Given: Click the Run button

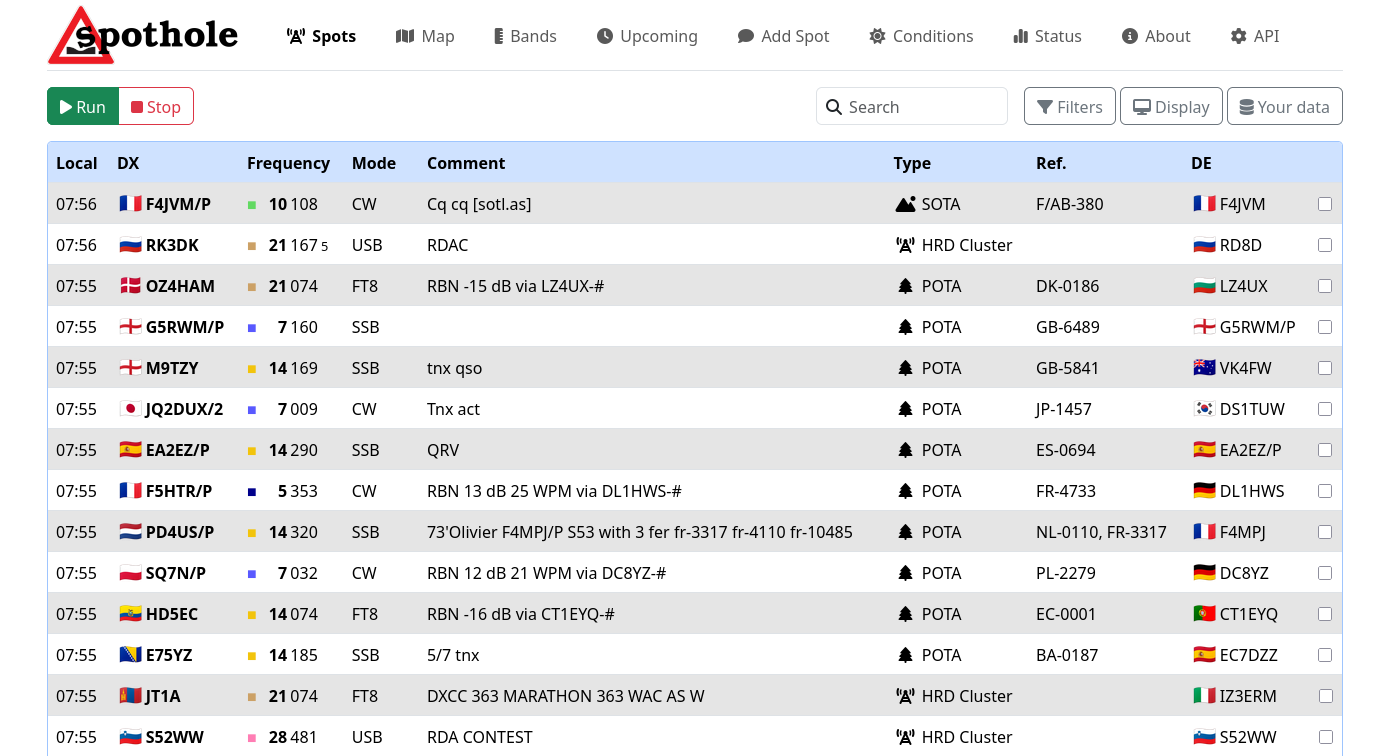Looking at the screenshot, I should pyautogui.click(x=83, y=107).
